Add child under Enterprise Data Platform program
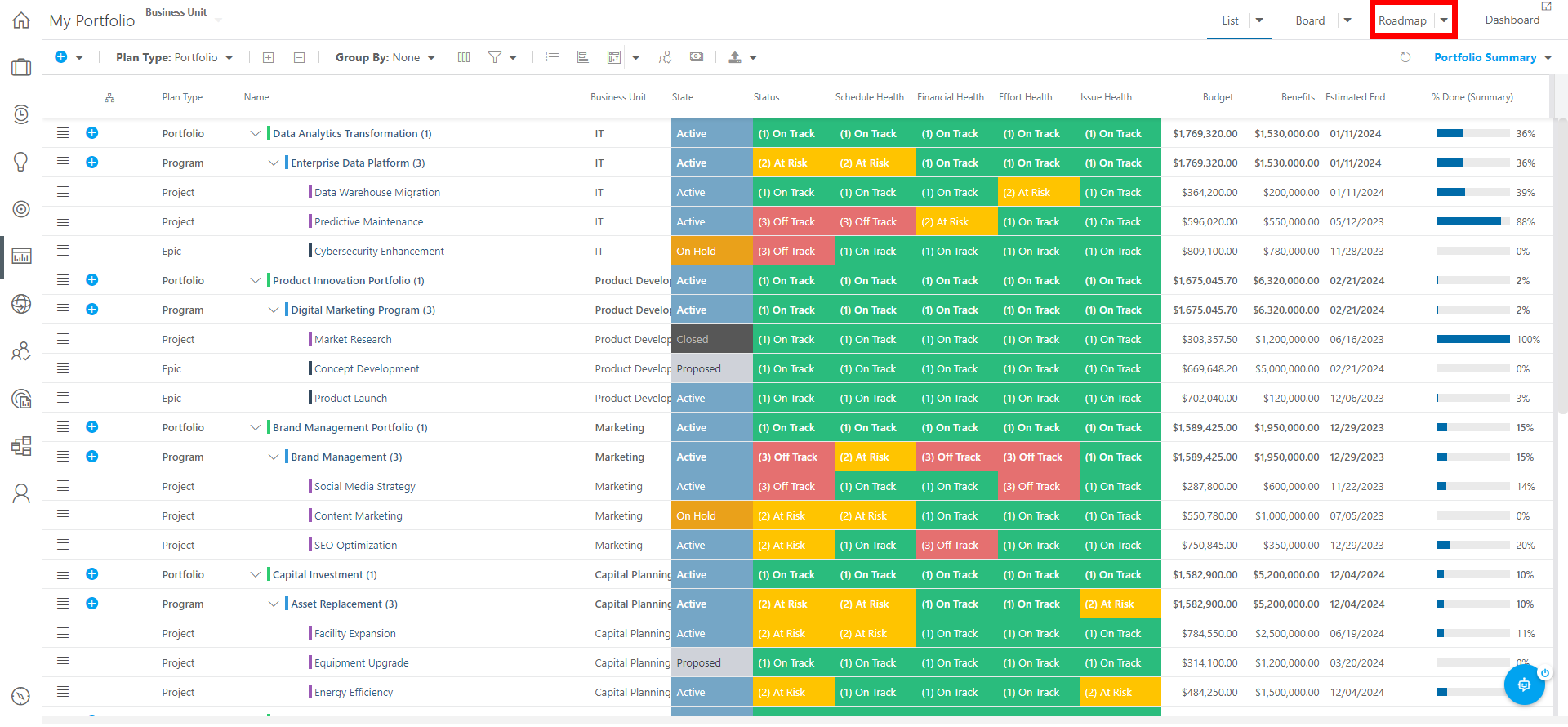Image resolution: width=1568 pixels, height=727 pixels. 92,163
